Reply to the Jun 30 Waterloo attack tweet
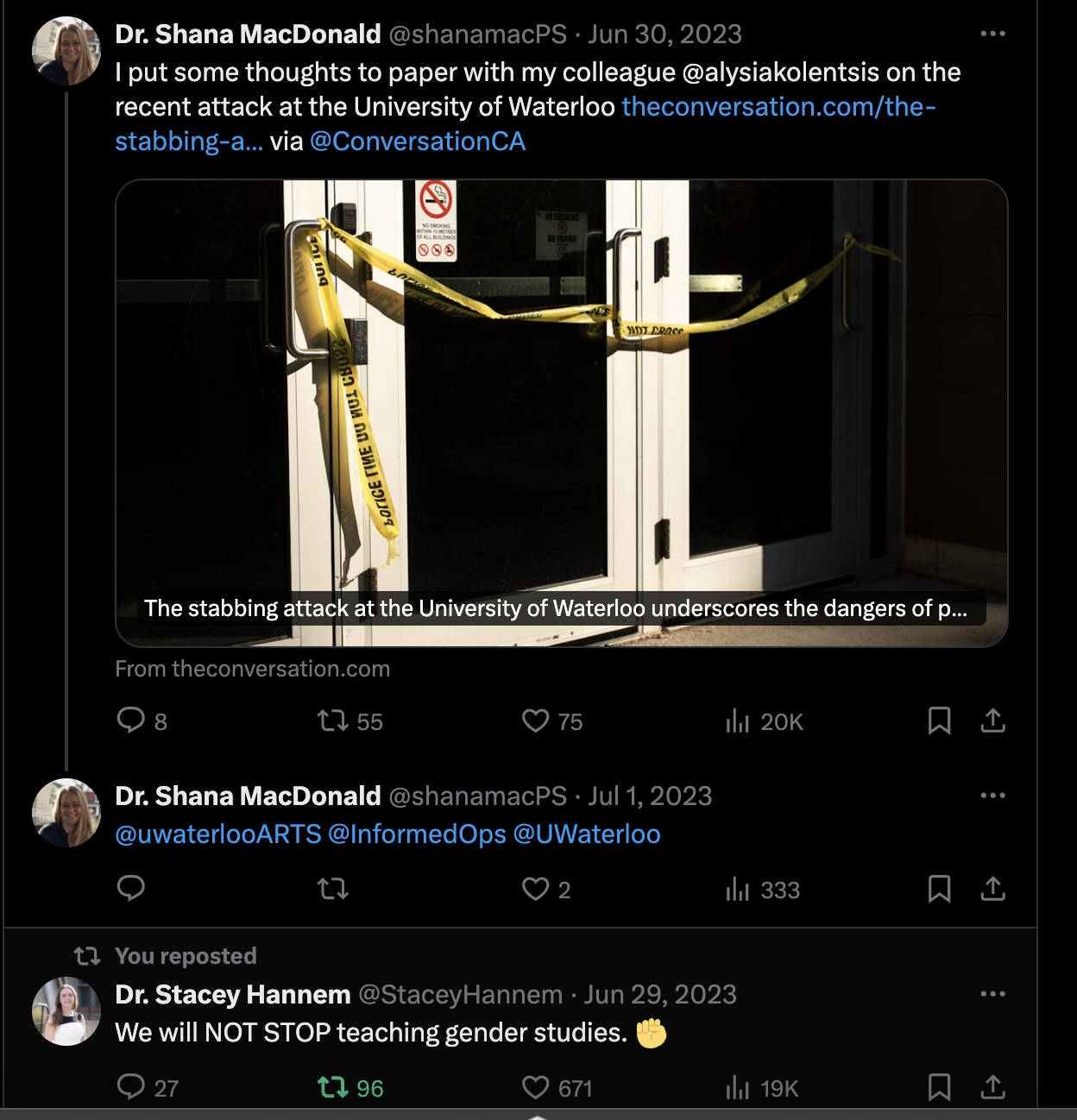This screenshot has height=1120, width=1077. 131,720
